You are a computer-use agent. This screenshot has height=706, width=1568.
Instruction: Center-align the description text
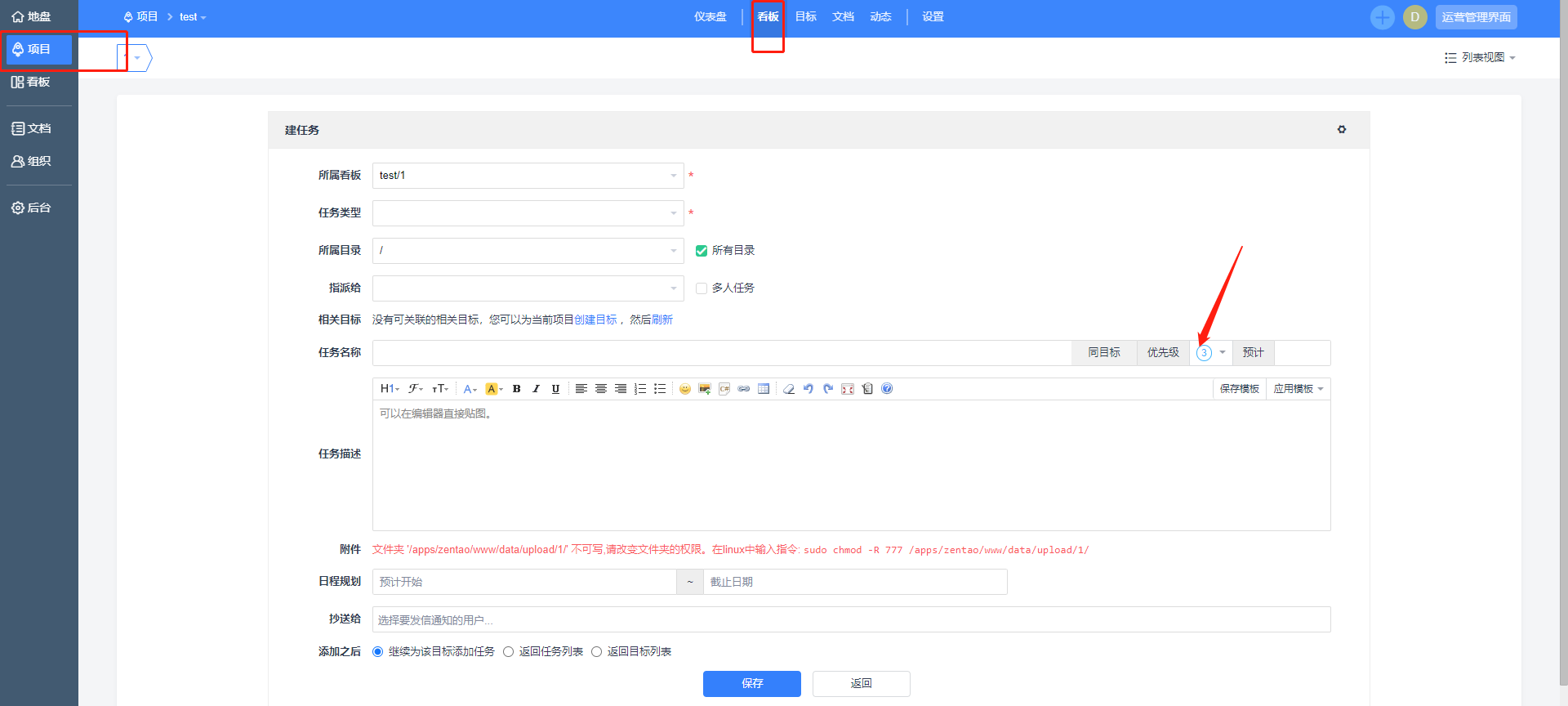[600, 389]
